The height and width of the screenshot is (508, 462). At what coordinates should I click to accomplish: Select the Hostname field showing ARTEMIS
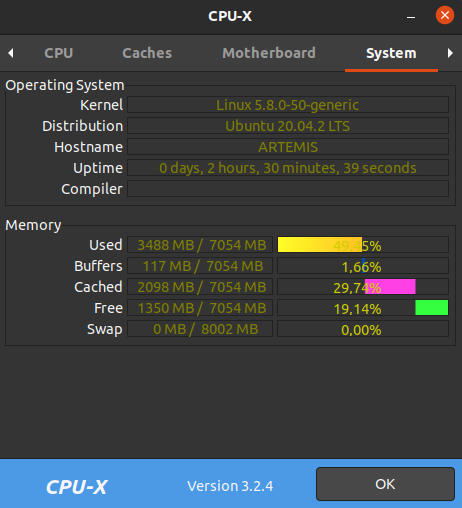click(288, 147)
